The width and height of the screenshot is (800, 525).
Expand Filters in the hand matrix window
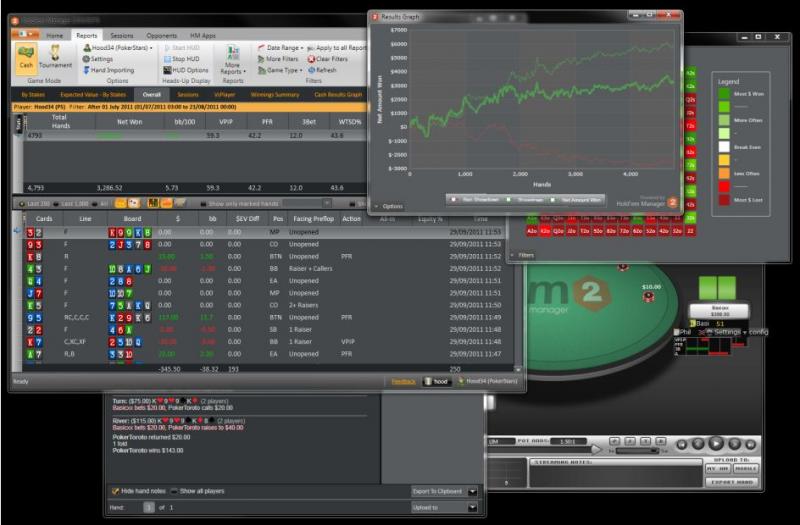click(x=523, y=255)
